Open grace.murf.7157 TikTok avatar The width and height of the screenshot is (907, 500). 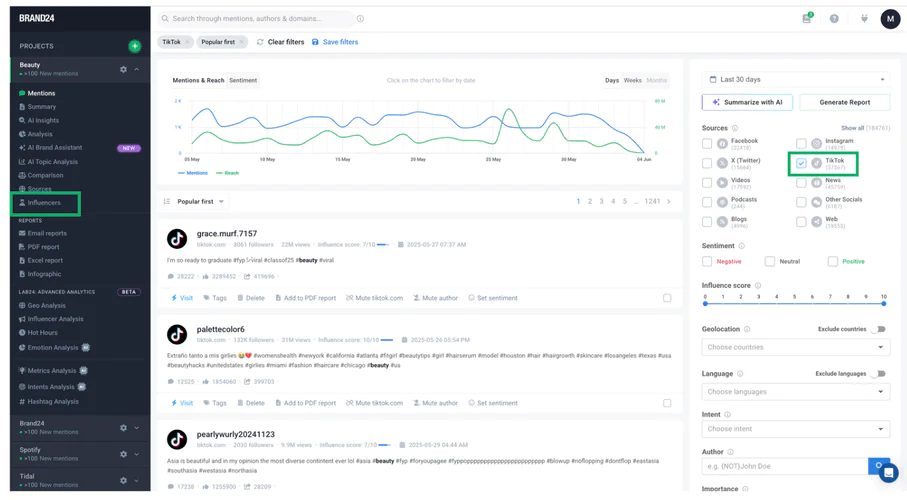[177, 238]
